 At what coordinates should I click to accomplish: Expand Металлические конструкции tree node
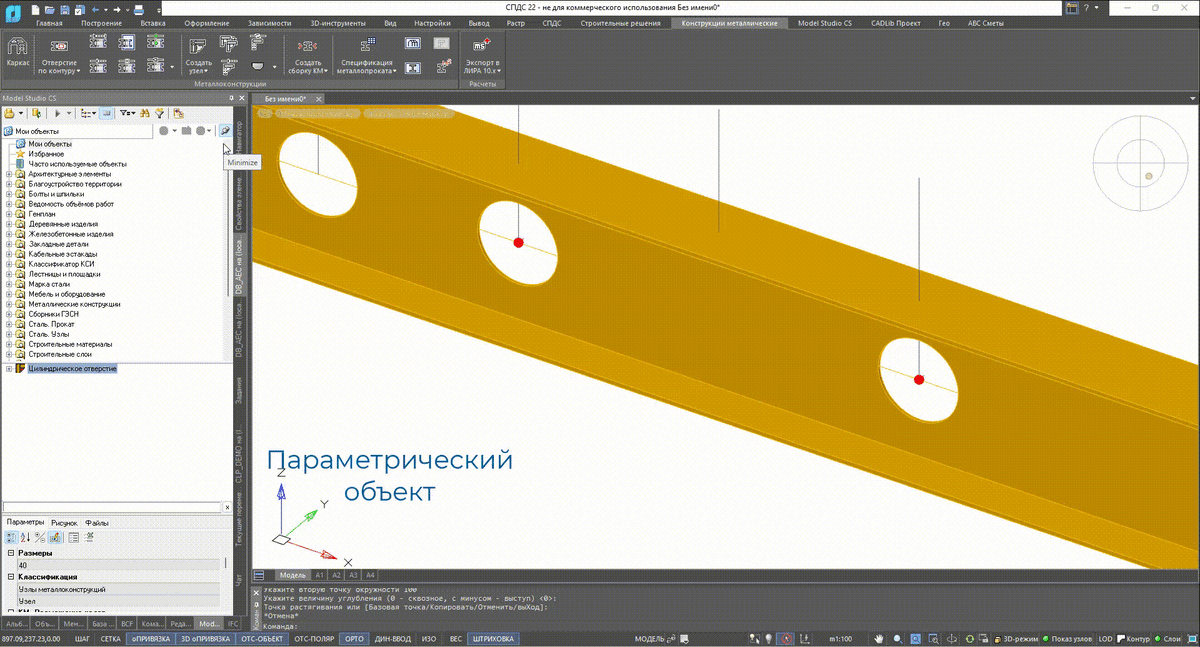(x=9, y=304)
